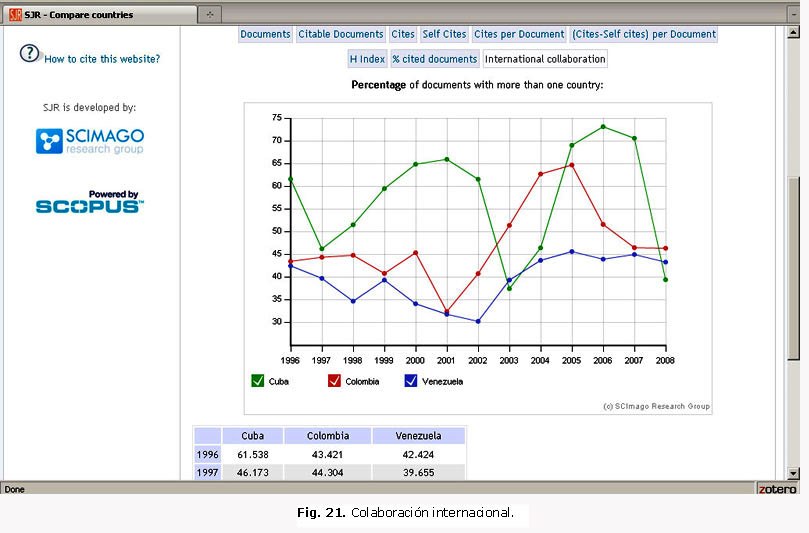Toggle the Cuba series checkbox
The width and height of the screenshot is (809, 533).
(258, 381)
